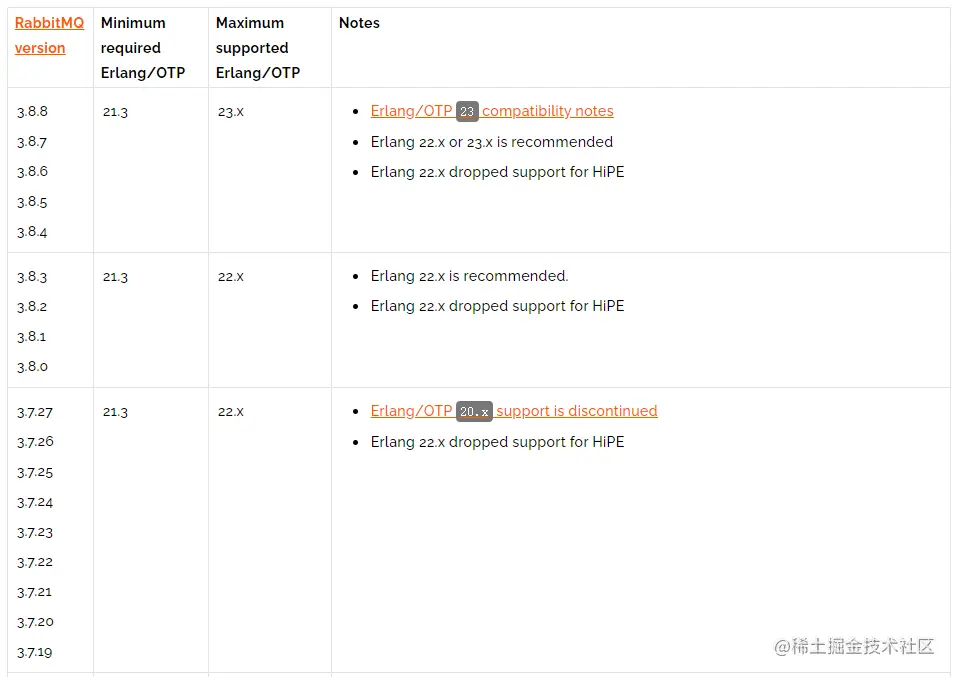Click version 3.7.19 entry

[35, 653]
